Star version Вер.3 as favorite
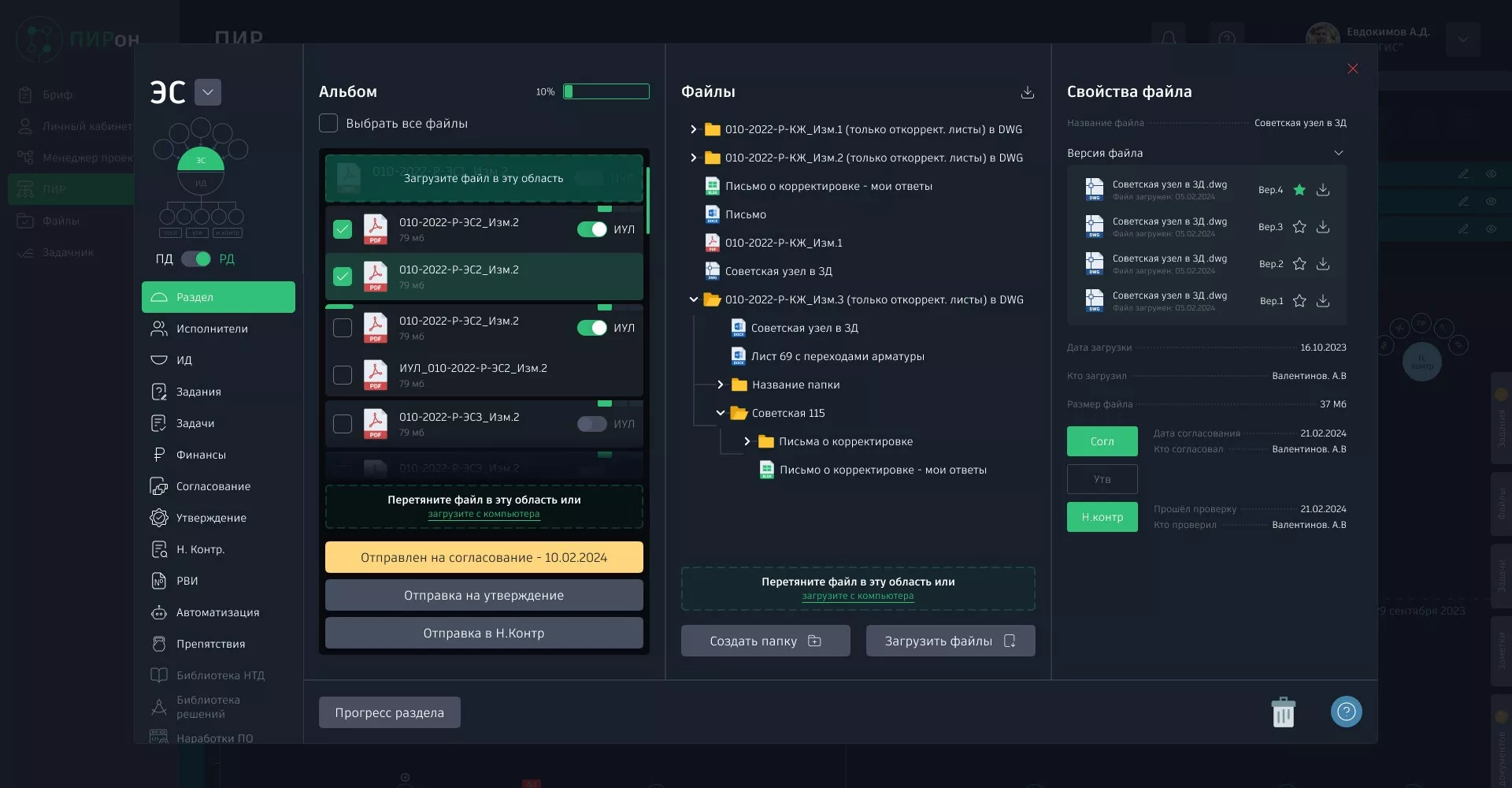Viewport: 1512px width, 788px height. [x=1299, y=227]
